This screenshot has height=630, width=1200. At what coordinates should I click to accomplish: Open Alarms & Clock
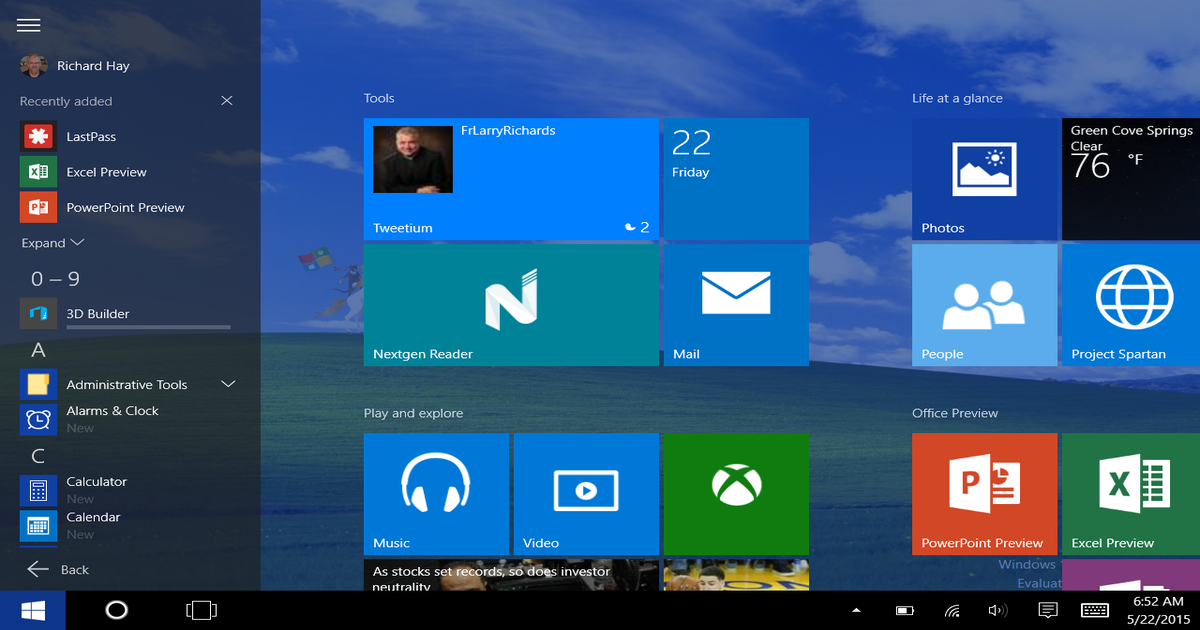(x=112, y=410)
